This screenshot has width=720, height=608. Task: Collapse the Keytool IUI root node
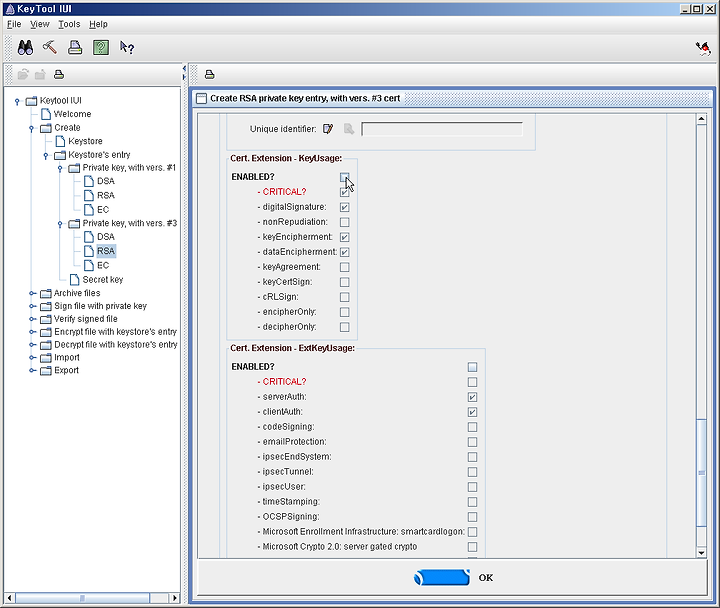17,101
